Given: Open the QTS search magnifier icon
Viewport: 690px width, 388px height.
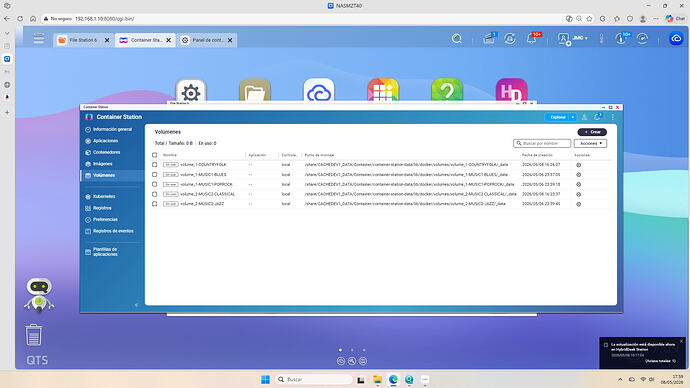Looking at the screenshot, I should 457,39.
